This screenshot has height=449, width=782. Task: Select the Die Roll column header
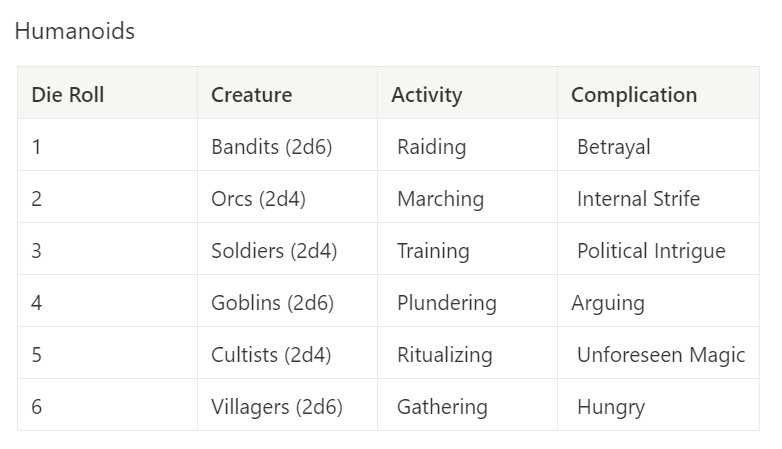(68, 95)
